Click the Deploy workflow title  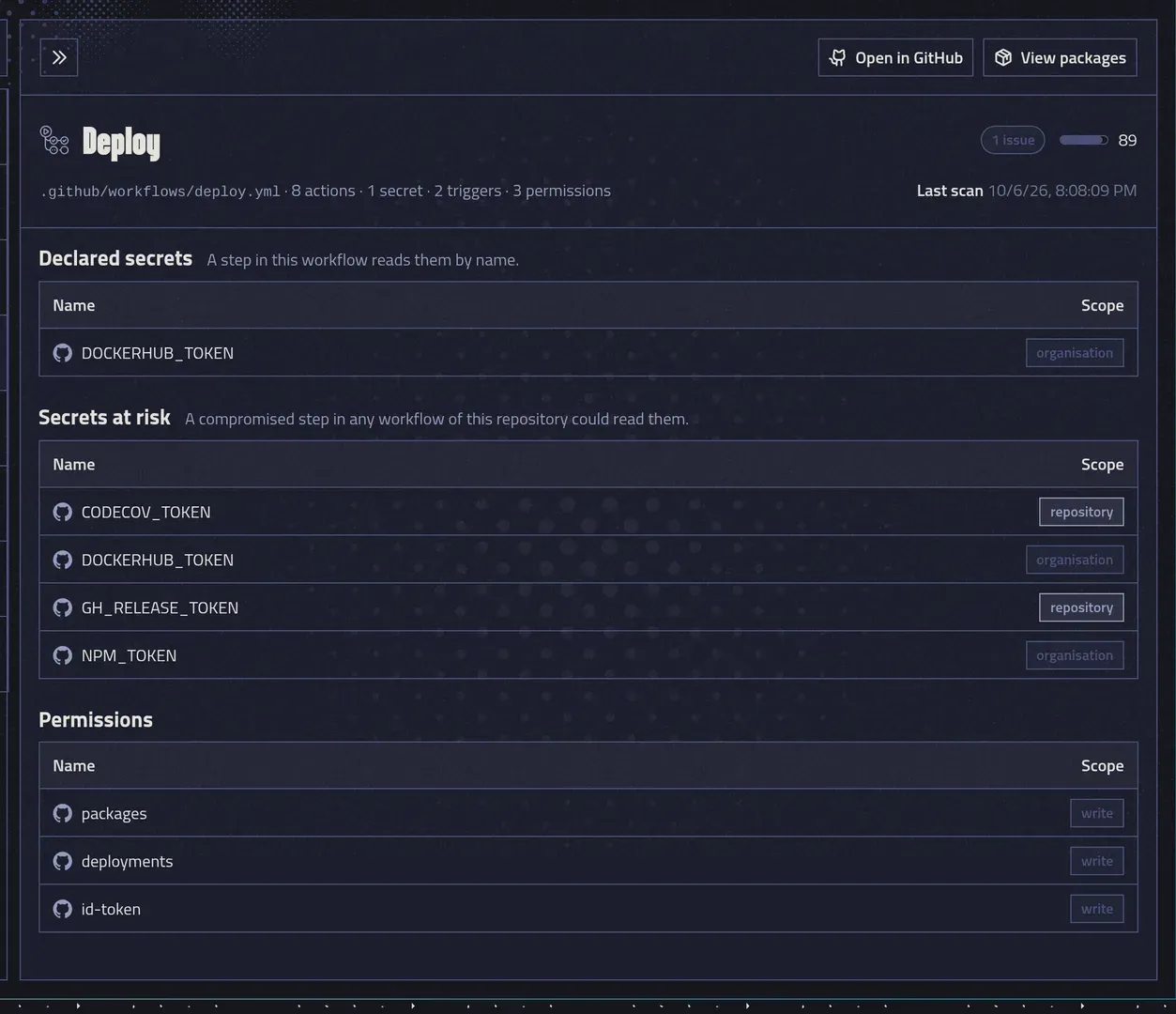(x=121, y=142)
